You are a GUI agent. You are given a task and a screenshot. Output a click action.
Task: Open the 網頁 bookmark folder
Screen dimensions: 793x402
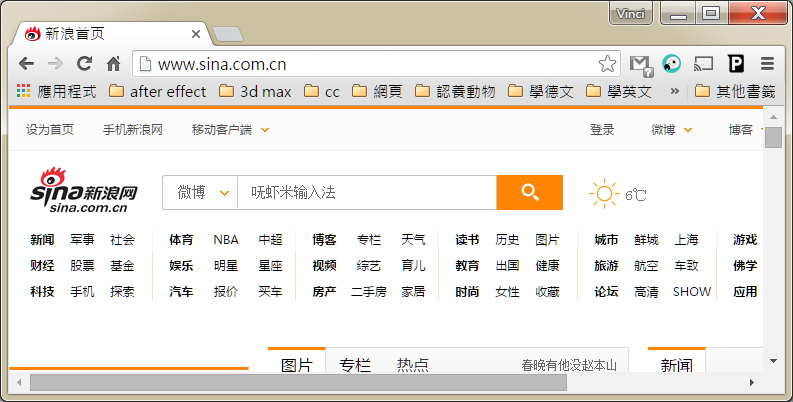[377, 92]
